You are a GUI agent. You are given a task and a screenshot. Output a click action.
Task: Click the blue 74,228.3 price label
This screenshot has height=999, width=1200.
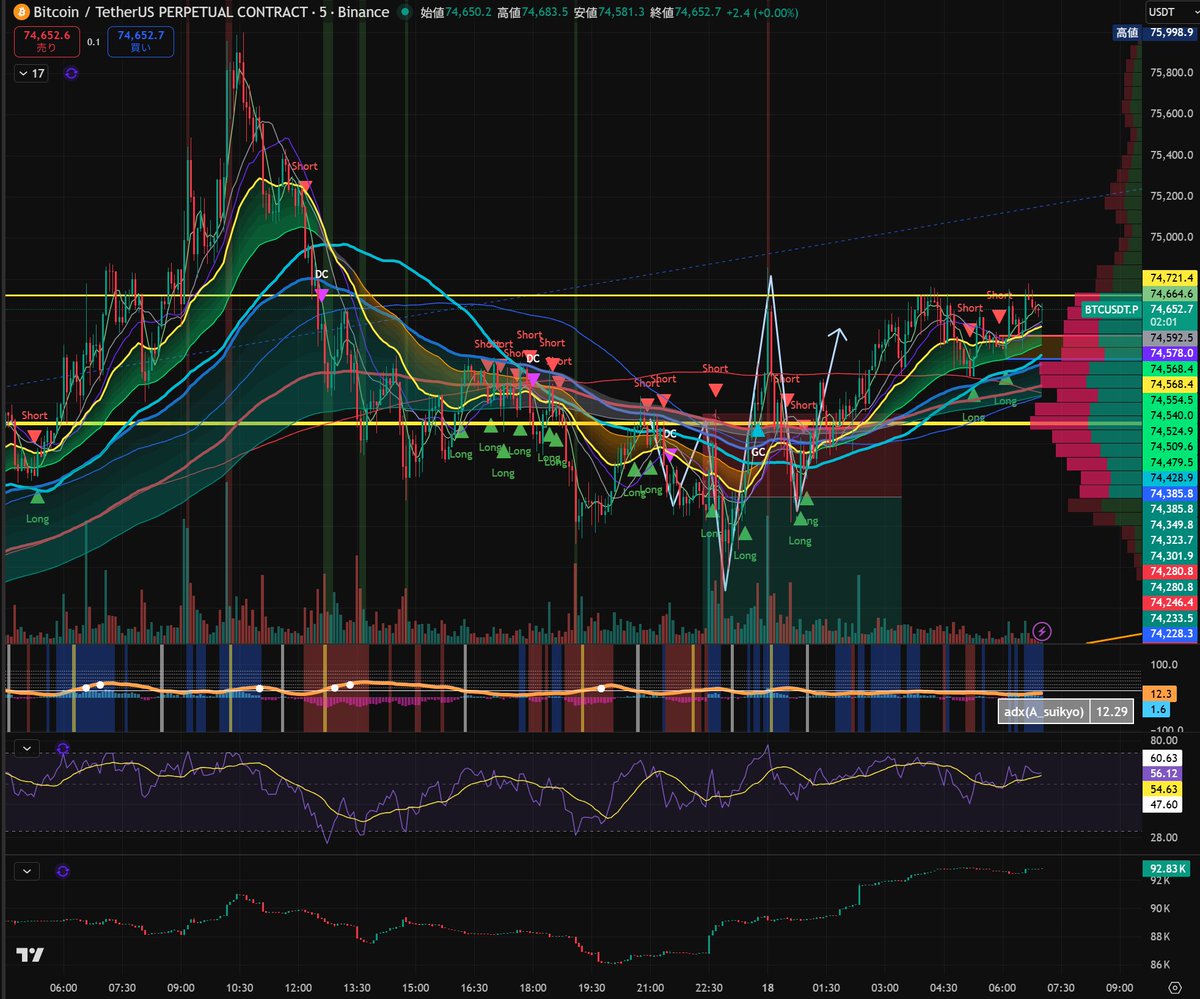[x=1171, y=634]
